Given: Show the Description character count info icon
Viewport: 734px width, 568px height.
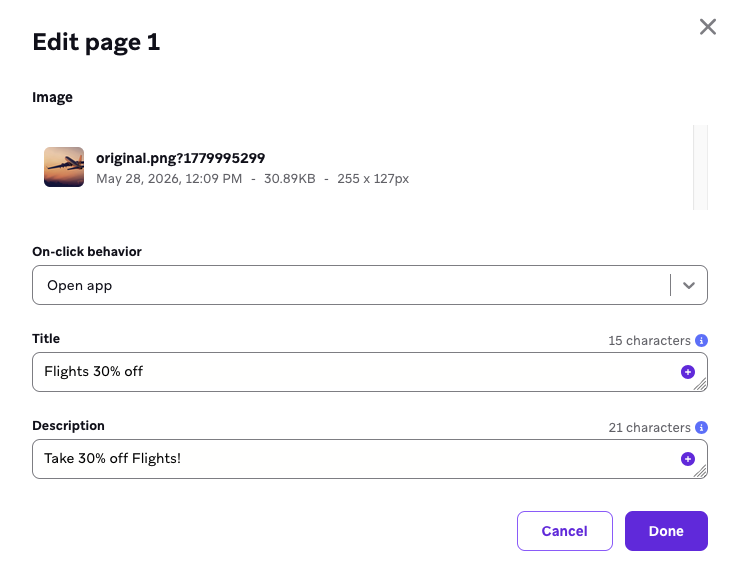Looking at the screenshot, I should click(x=701, y=428).
